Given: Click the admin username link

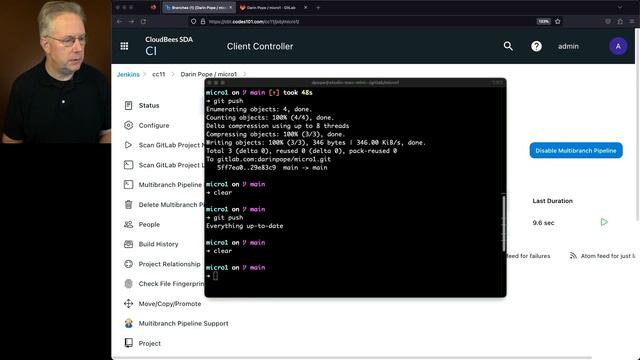Looking at the screenshot, I should 568,46.
